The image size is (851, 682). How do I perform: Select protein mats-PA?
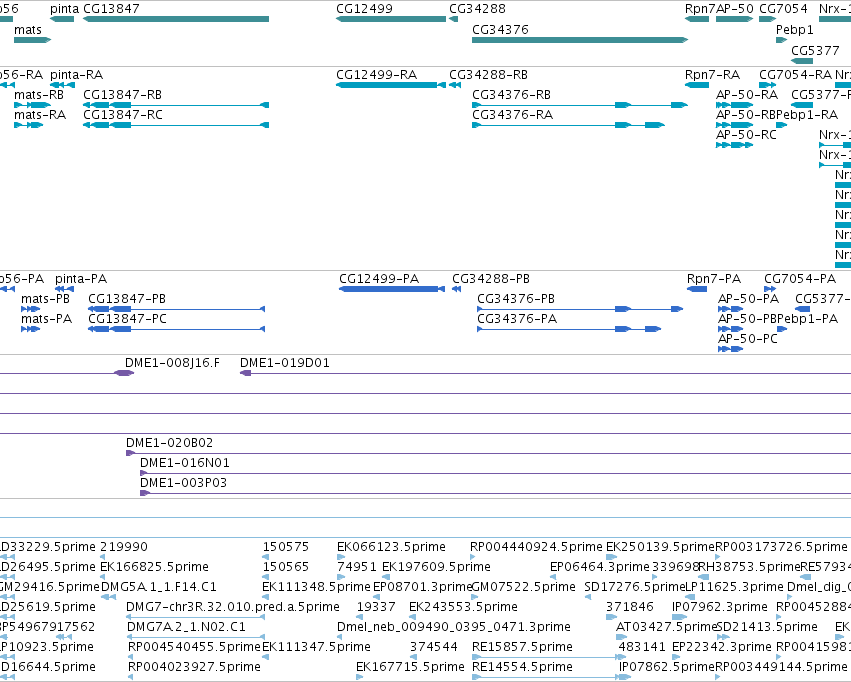pyautogui.click(x=30, y=329)
